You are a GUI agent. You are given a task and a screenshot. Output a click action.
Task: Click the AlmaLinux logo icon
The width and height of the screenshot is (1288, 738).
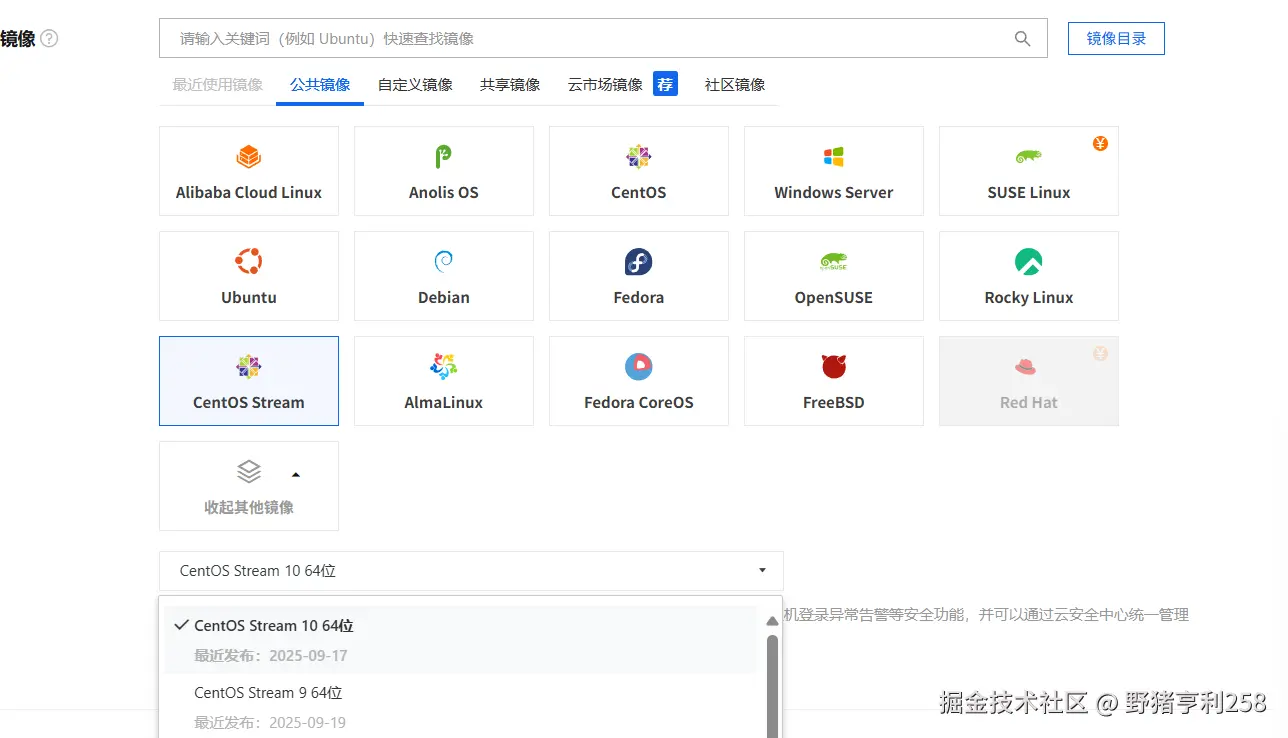click(443, 367)
